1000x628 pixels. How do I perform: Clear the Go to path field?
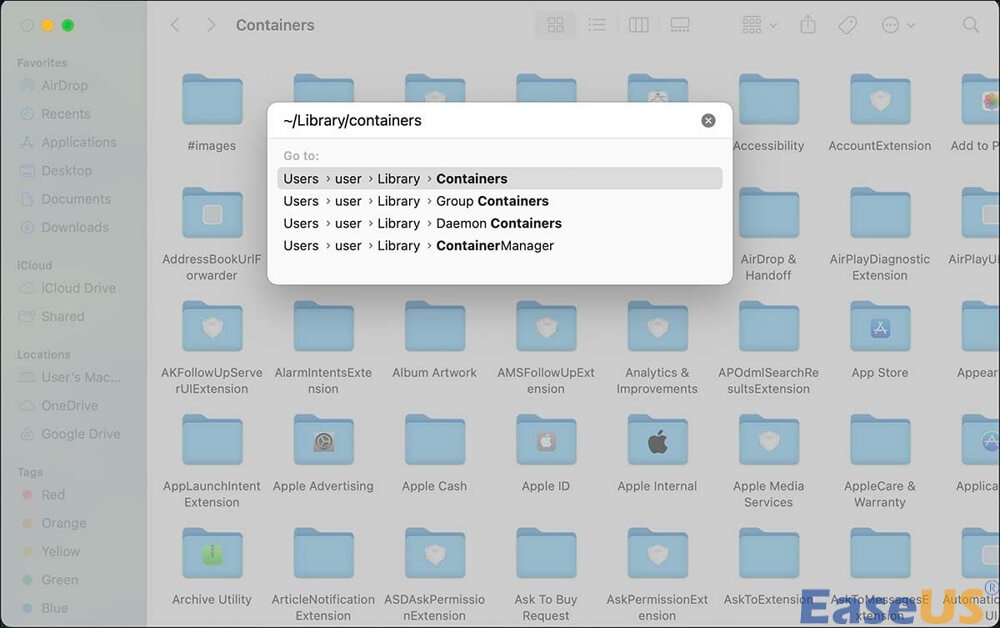[x=708, y=120]
